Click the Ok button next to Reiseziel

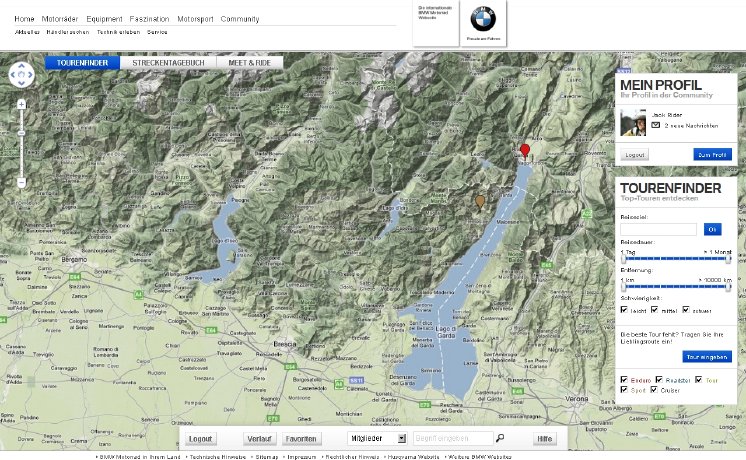click(x=712, y=229)
